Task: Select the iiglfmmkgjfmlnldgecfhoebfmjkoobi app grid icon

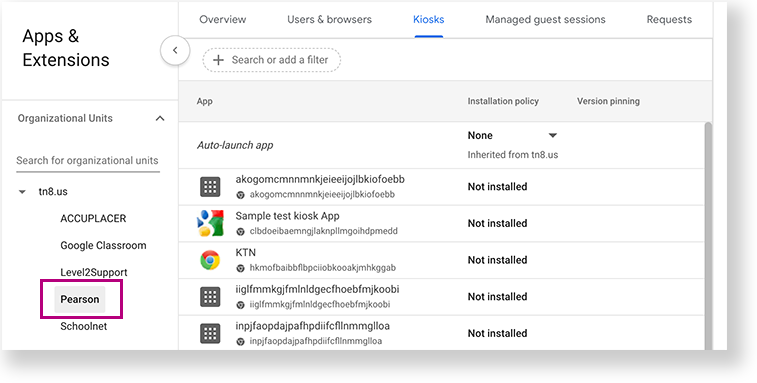Action: pos(210,297)
